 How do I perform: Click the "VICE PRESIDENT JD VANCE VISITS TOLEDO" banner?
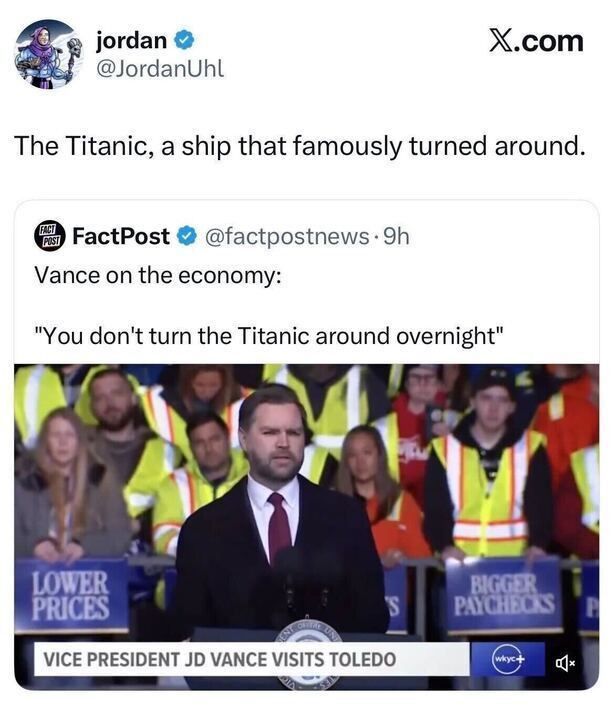click(x=217, y=660)
